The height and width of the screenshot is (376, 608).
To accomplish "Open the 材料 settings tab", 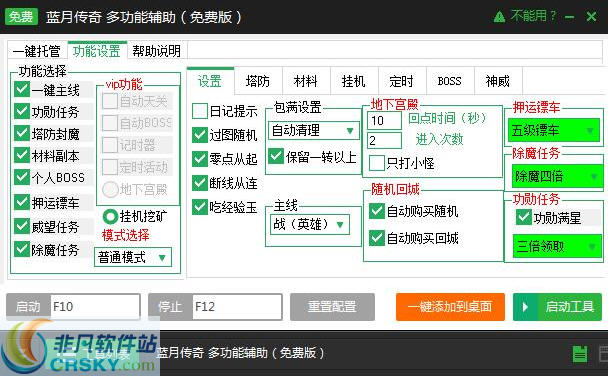I will 306,81.
